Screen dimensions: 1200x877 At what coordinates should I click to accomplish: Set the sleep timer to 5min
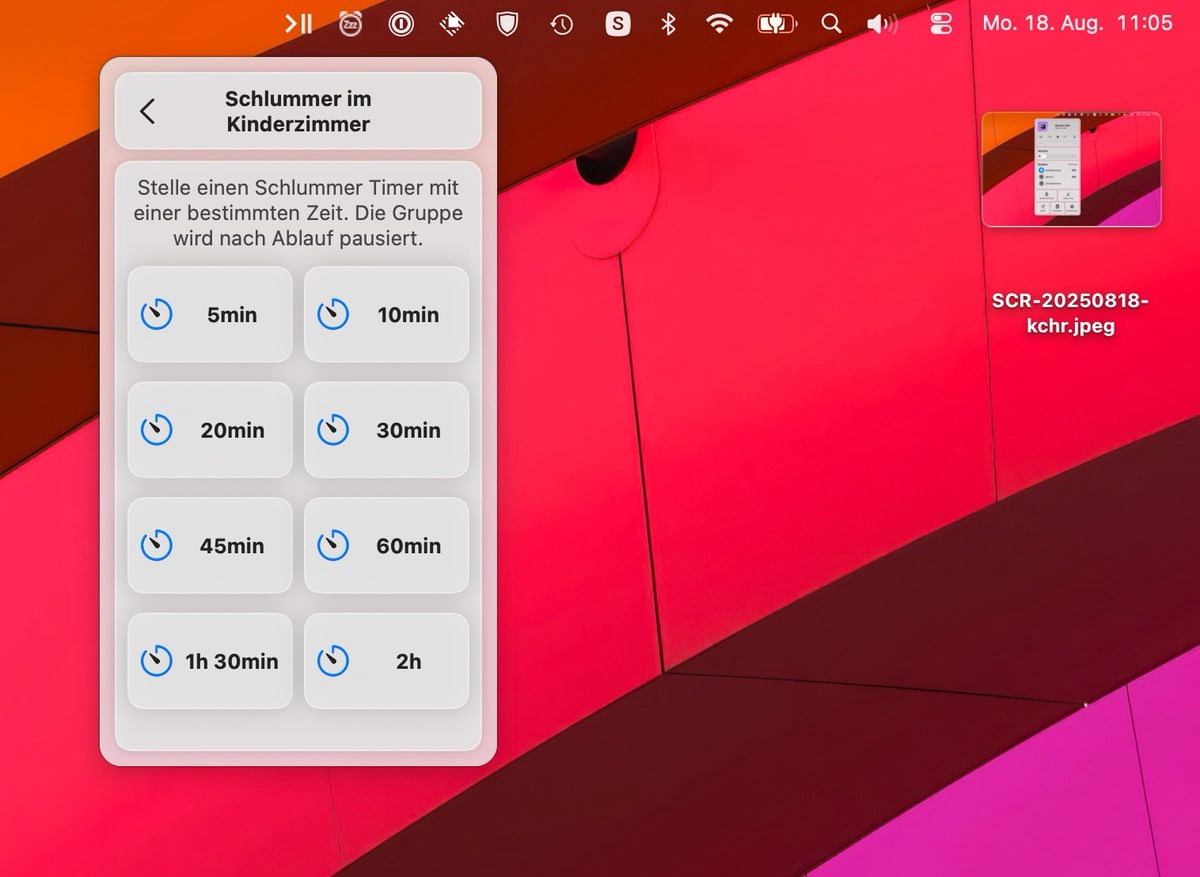210,315
